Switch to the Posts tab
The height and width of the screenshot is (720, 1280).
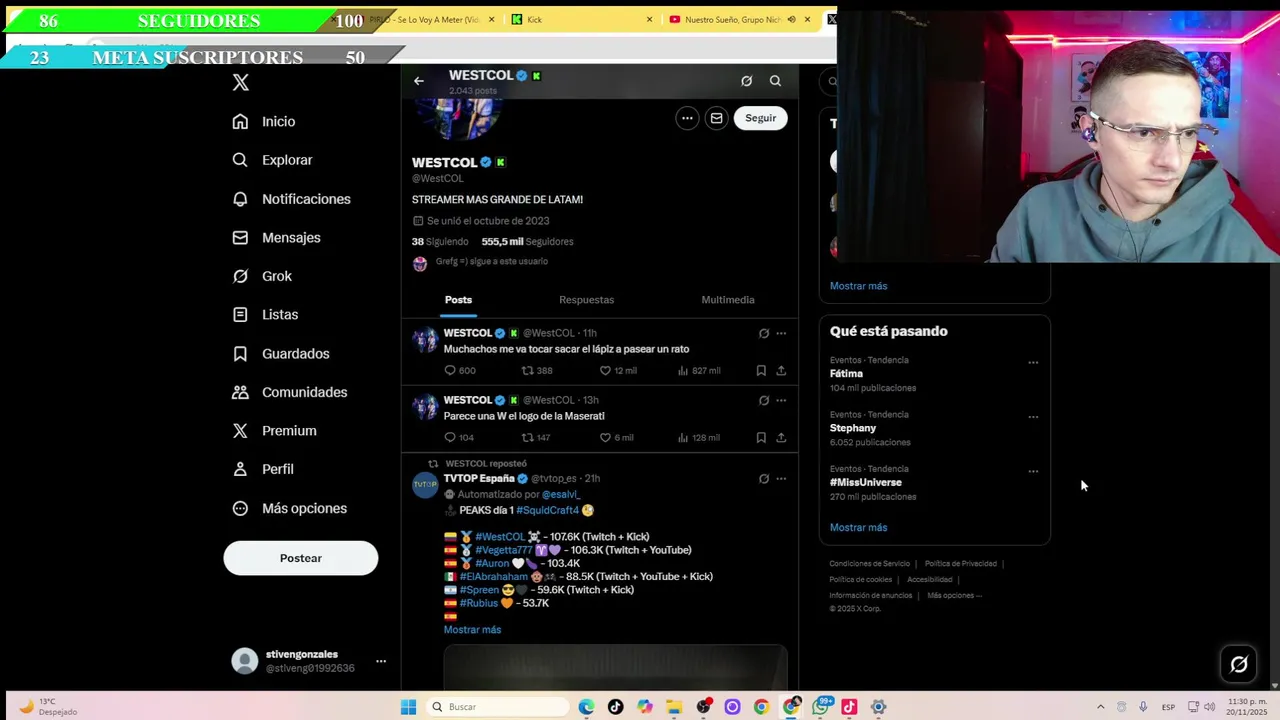[458, 300]
